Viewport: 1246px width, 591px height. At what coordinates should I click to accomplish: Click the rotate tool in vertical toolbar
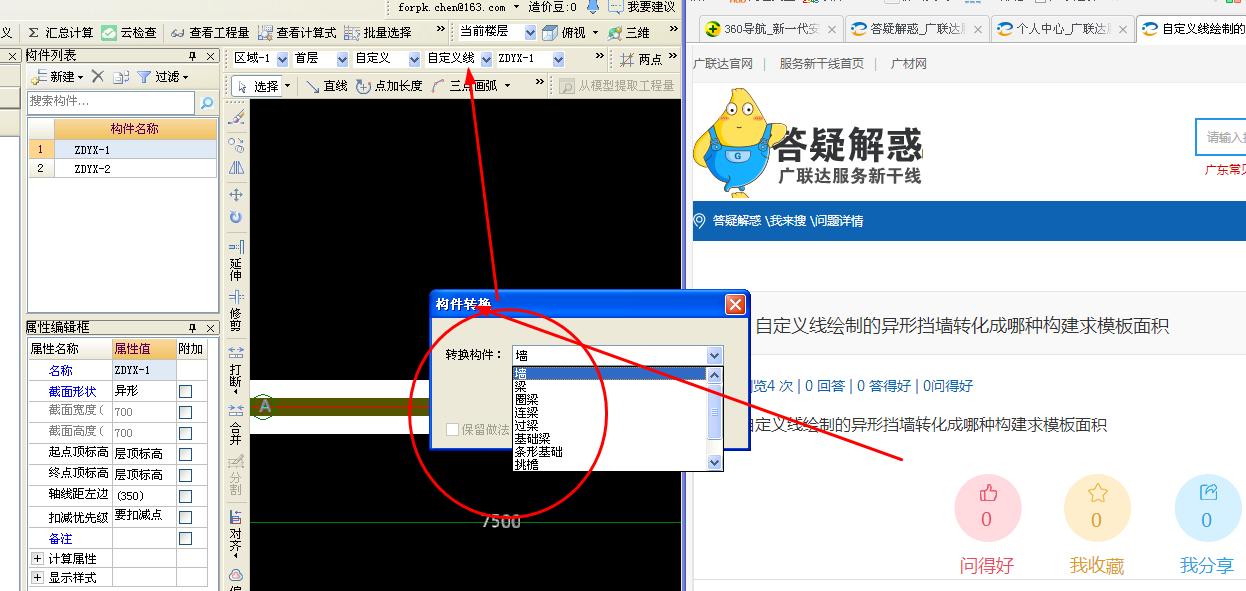tap(236, 217)
